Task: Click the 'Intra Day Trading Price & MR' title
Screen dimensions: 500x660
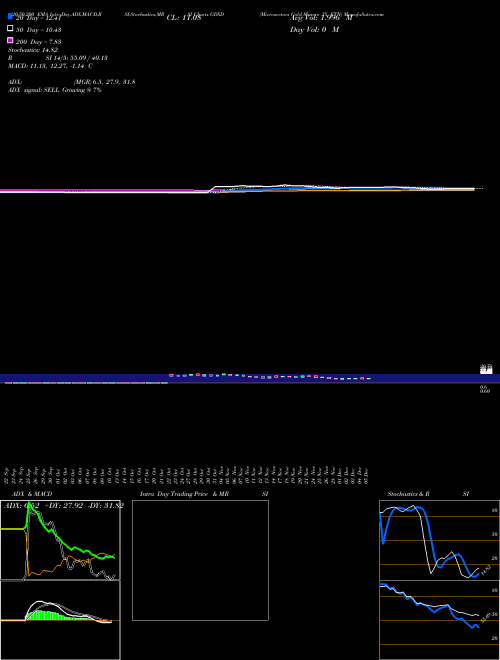Action: coord(184,494)
